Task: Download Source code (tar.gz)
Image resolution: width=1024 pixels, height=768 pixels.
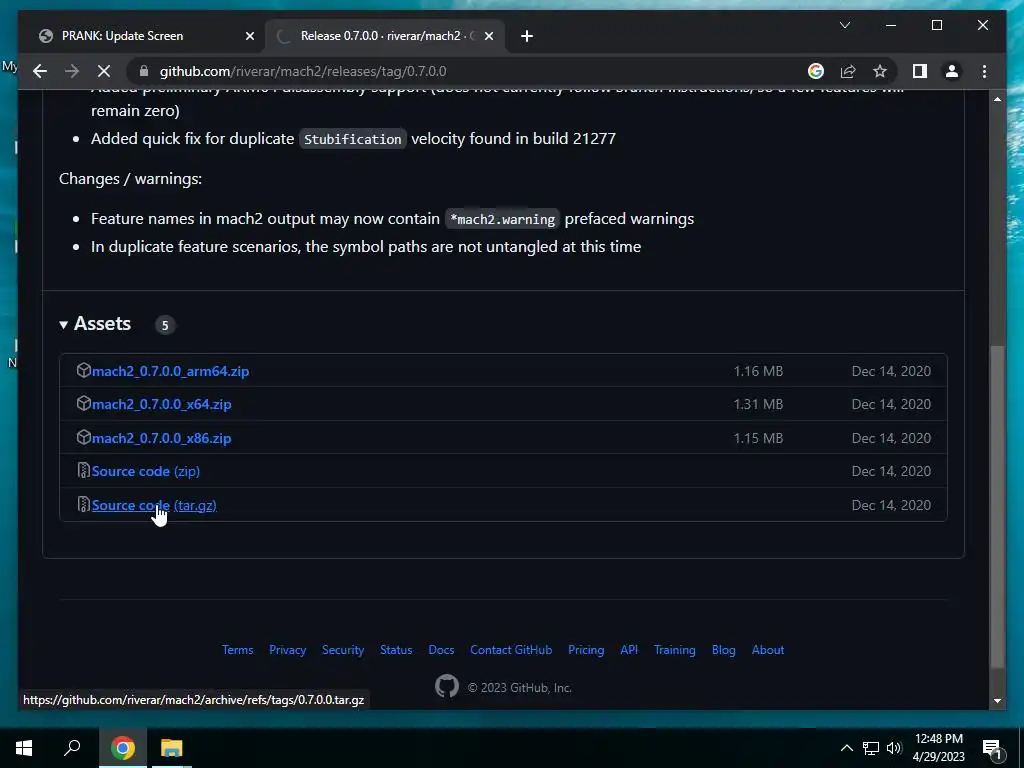Action: point(154,505)
